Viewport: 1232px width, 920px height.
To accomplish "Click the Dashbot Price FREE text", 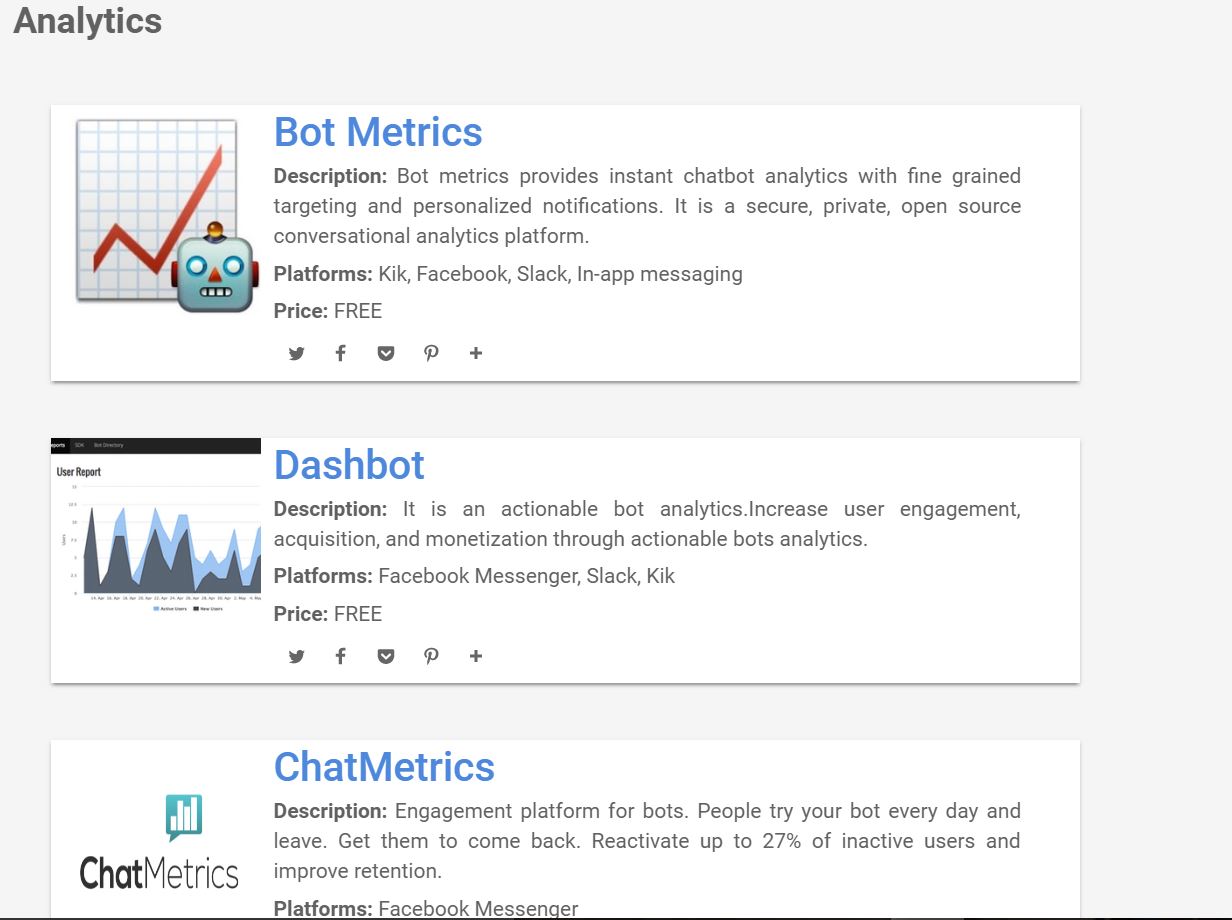I will pos(328,614).
